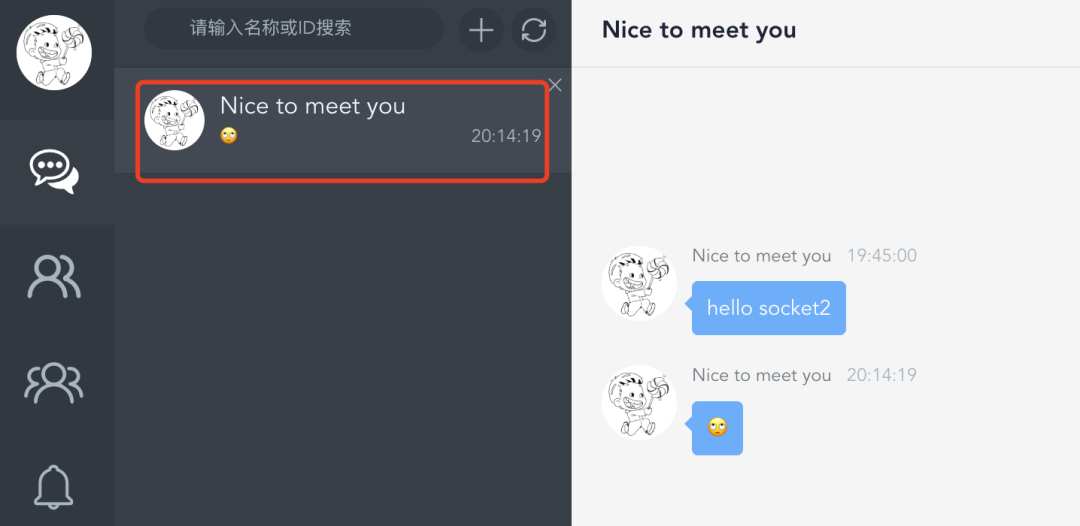Focus the name or ID search field
The height and width of the screenshot is (526, 1080).
point(294,29)
